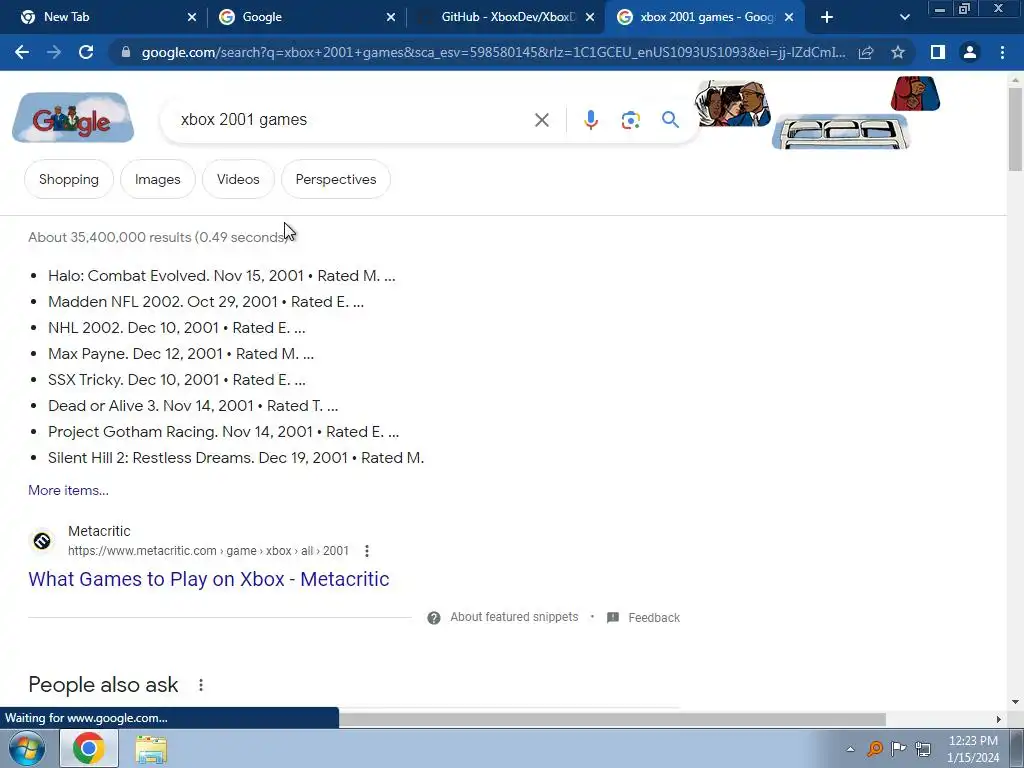Click horizontal scrollbar right arrow
The height and width of the screenshot is (768, 1024).
point(999,719)
